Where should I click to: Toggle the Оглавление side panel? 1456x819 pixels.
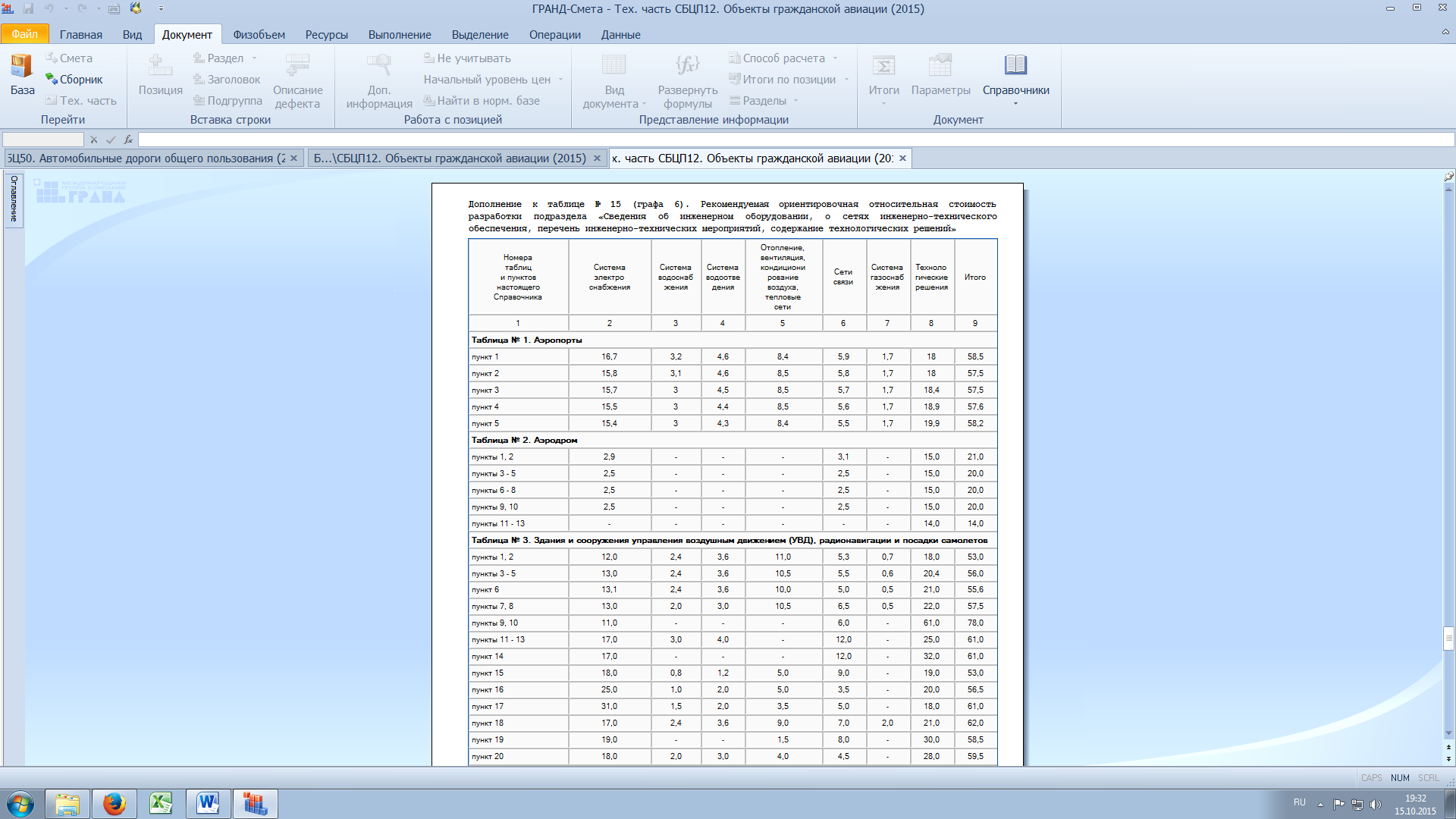[x=14, y=200]
